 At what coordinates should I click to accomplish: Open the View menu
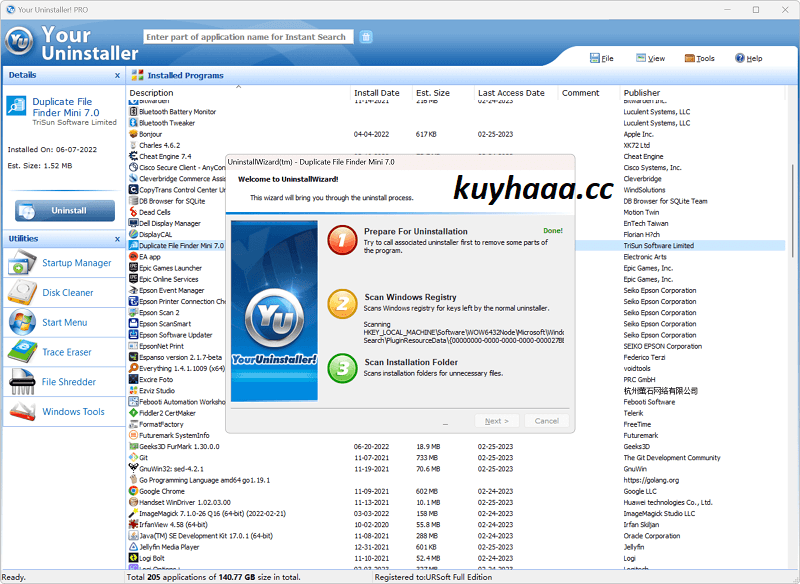coord(651,58)
